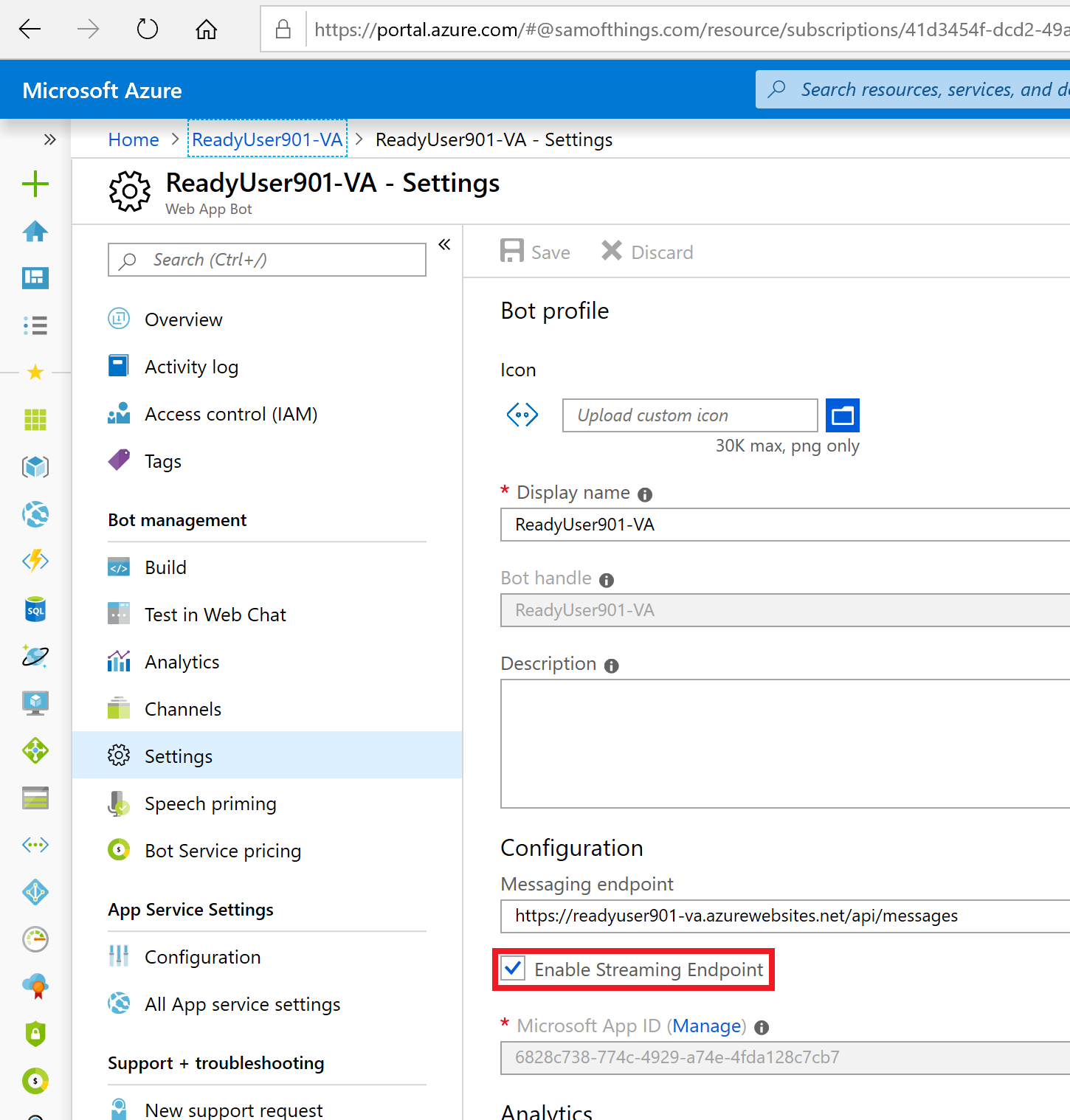1070x1120 pixels.
Task: Click the Home breadcrumb link
Action: pyautogui.click(x=134, y=139)
